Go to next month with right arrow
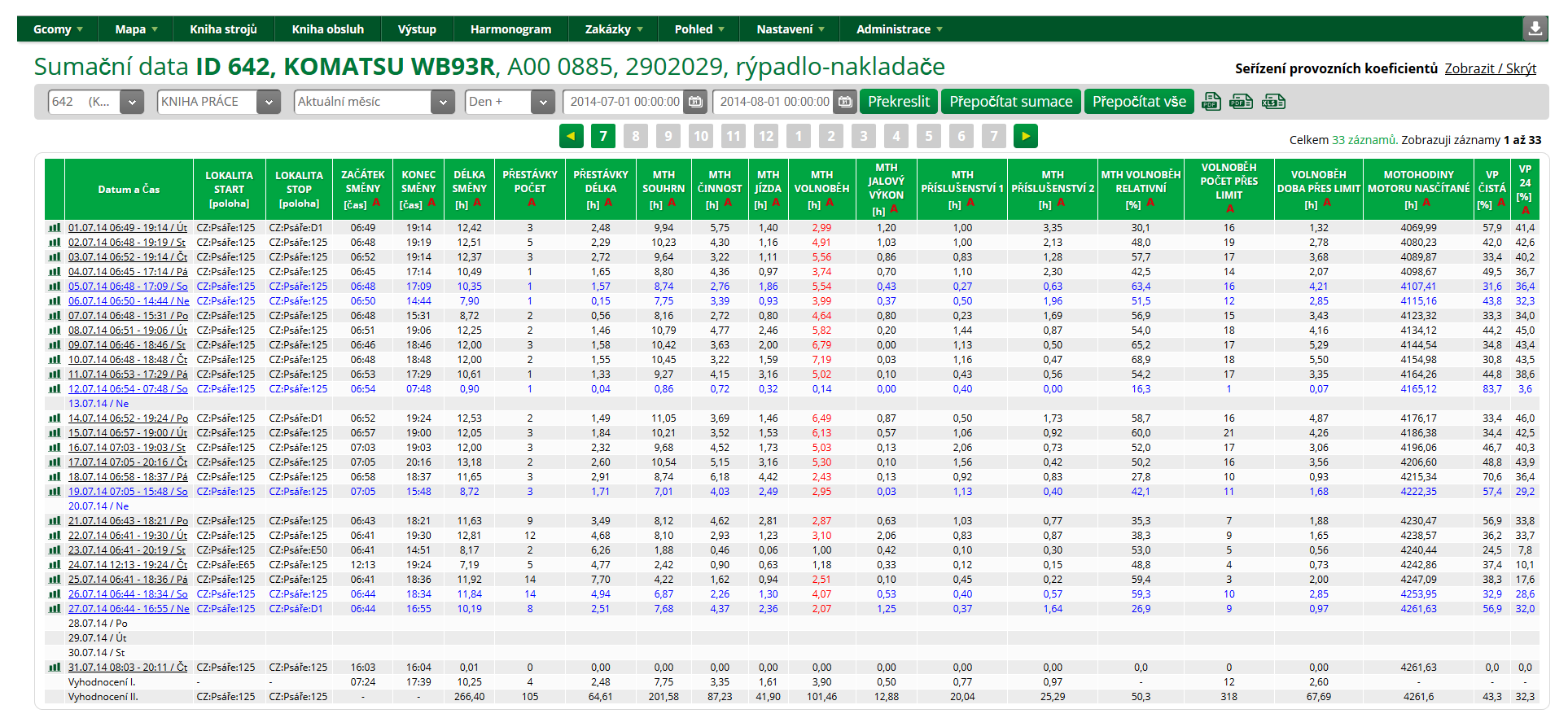The image size is (1568, 727). click(1026, 136)
